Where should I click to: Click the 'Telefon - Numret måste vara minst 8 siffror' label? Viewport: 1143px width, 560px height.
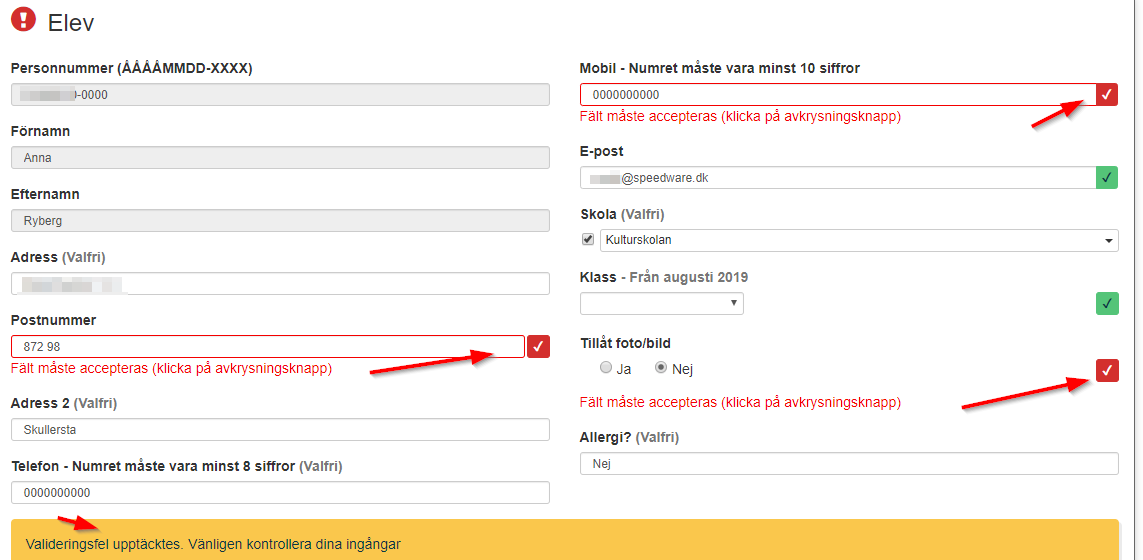click(x=176, y=466)
